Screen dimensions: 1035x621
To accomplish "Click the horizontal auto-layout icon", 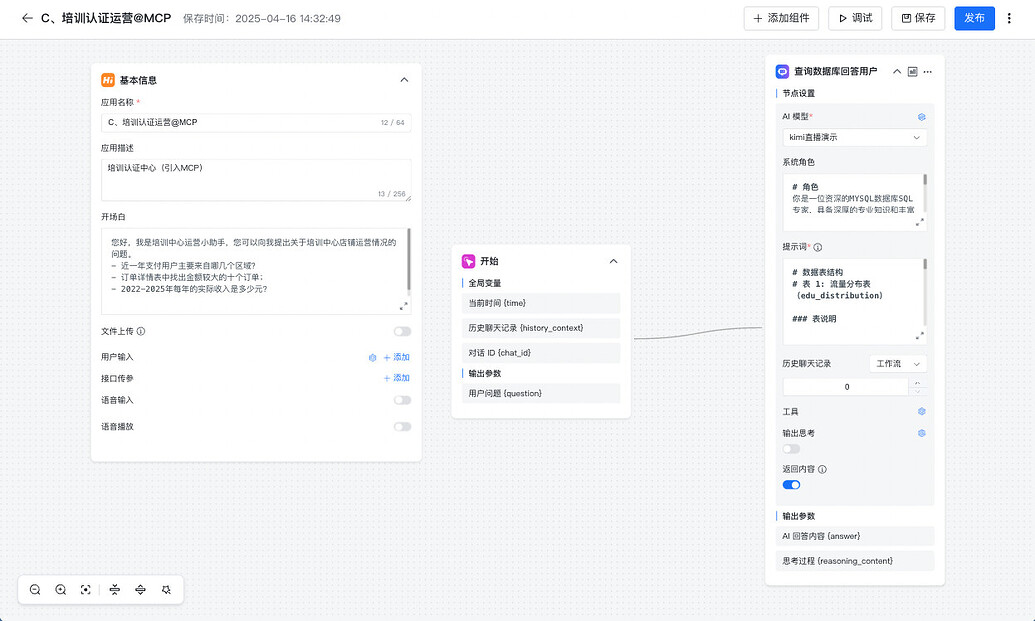I will pos(141,590).
